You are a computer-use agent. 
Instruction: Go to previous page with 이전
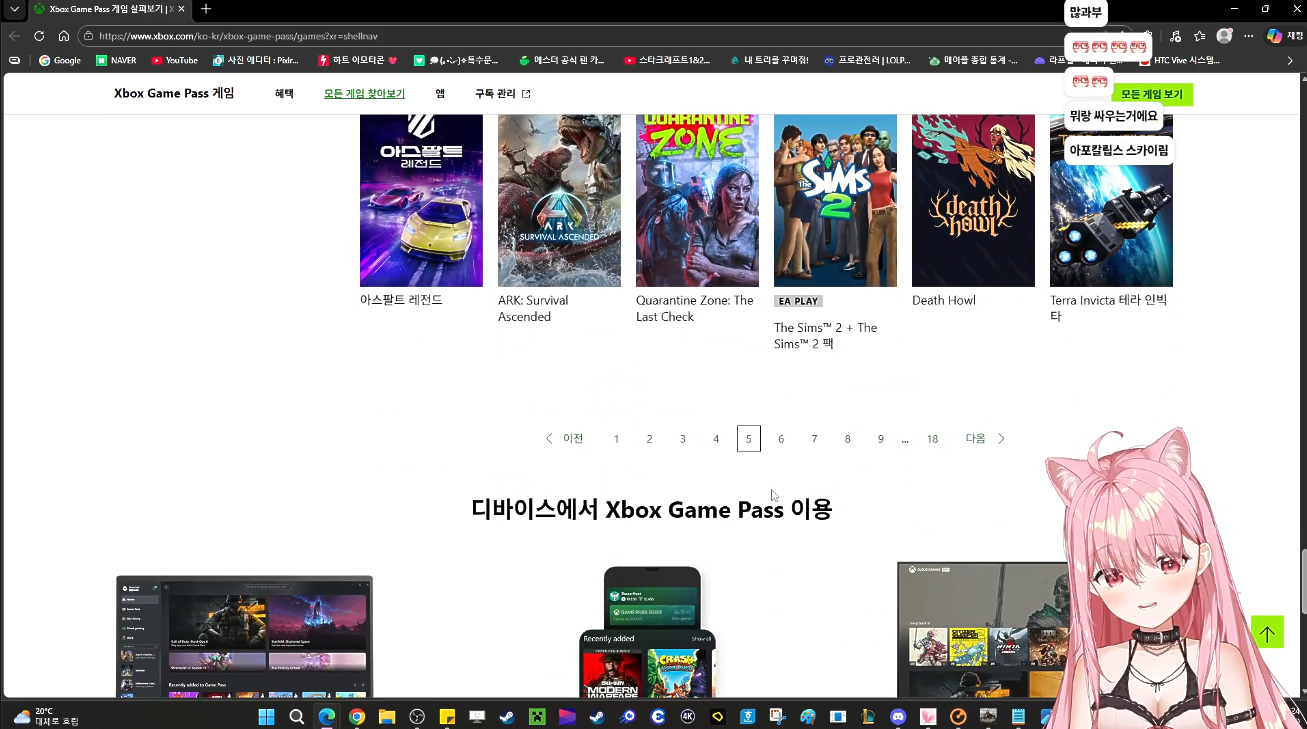[564, 439]
